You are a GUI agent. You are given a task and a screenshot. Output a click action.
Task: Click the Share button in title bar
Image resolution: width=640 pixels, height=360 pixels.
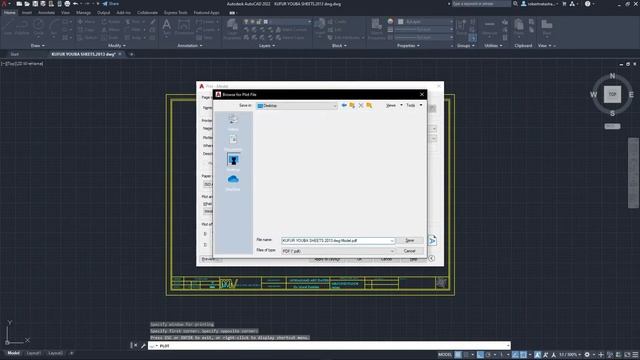pyautogui.click(x=110, y=4)
